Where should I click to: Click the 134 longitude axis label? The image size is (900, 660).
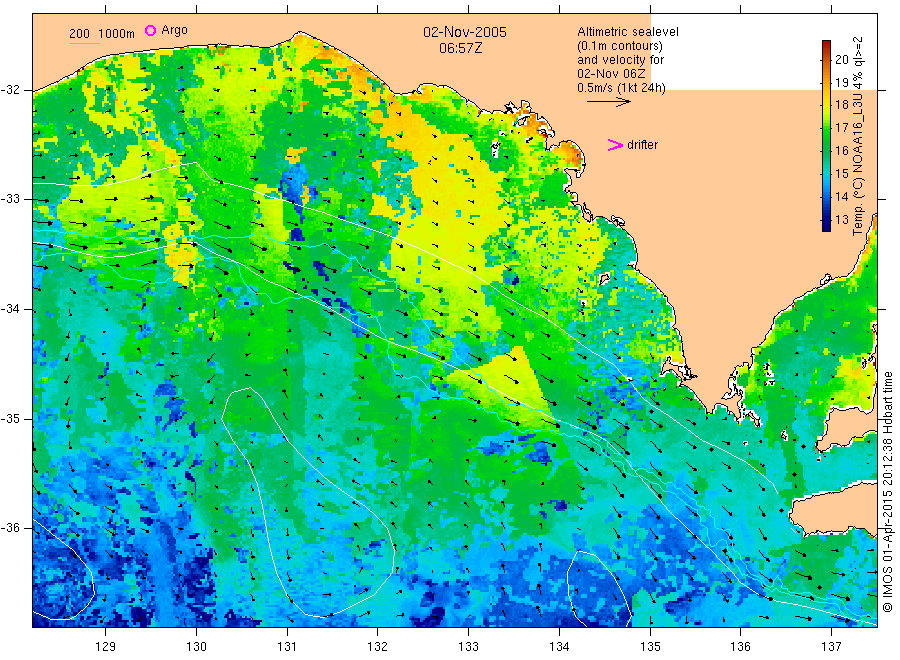(559, 647)
